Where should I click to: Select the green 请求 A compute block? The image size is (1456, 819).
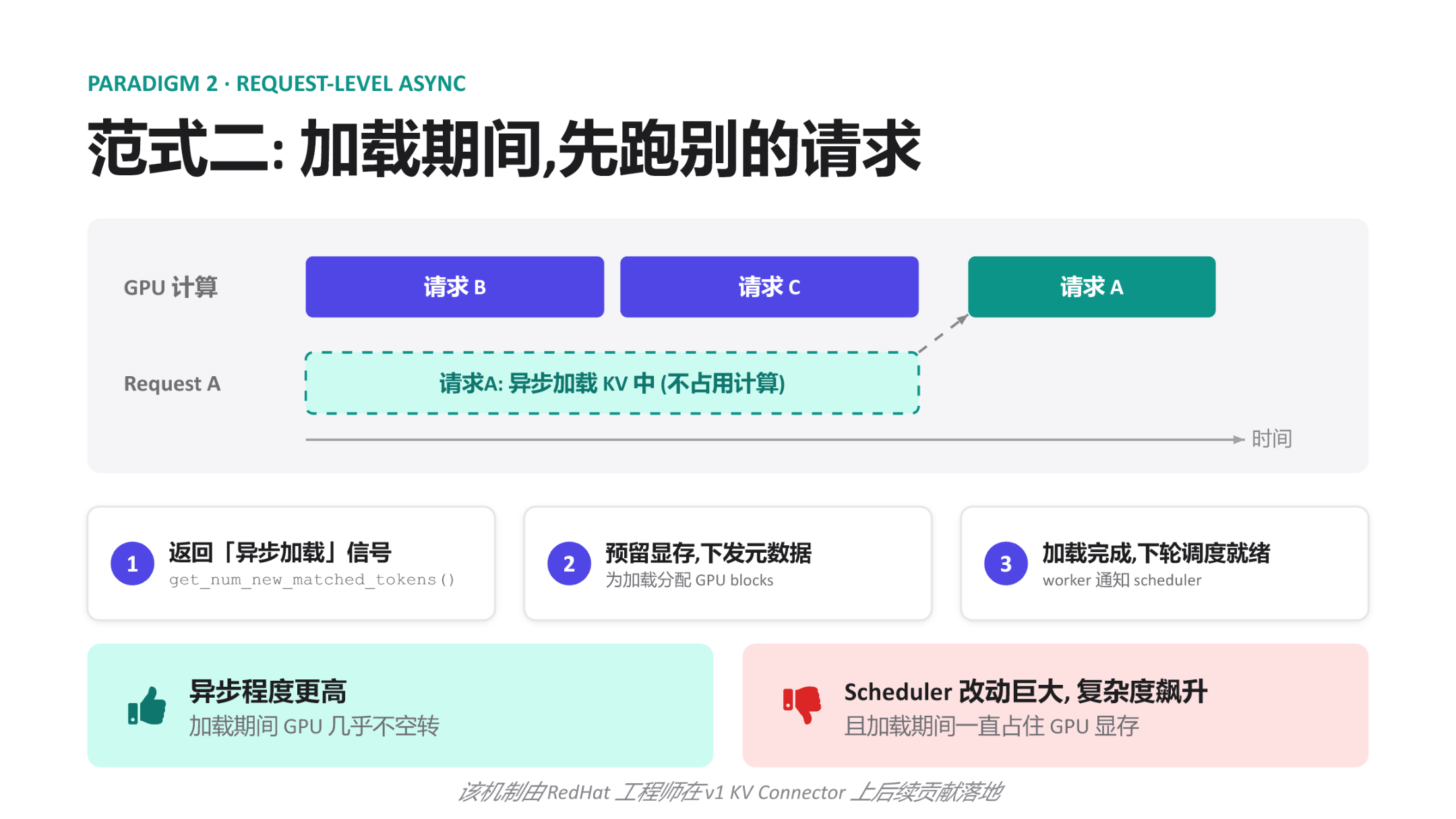1091,286
